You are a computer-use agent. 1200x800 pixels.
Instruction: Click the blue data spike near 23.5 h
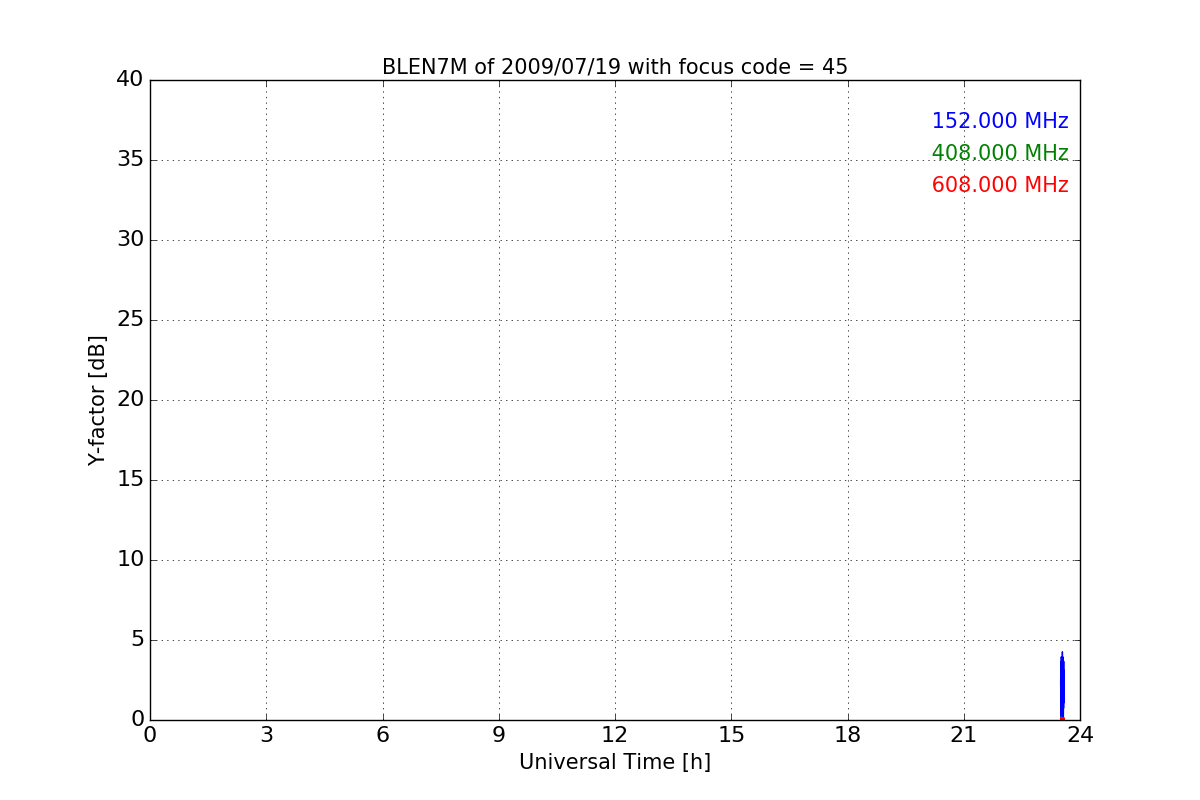(x=1062, y=685)
